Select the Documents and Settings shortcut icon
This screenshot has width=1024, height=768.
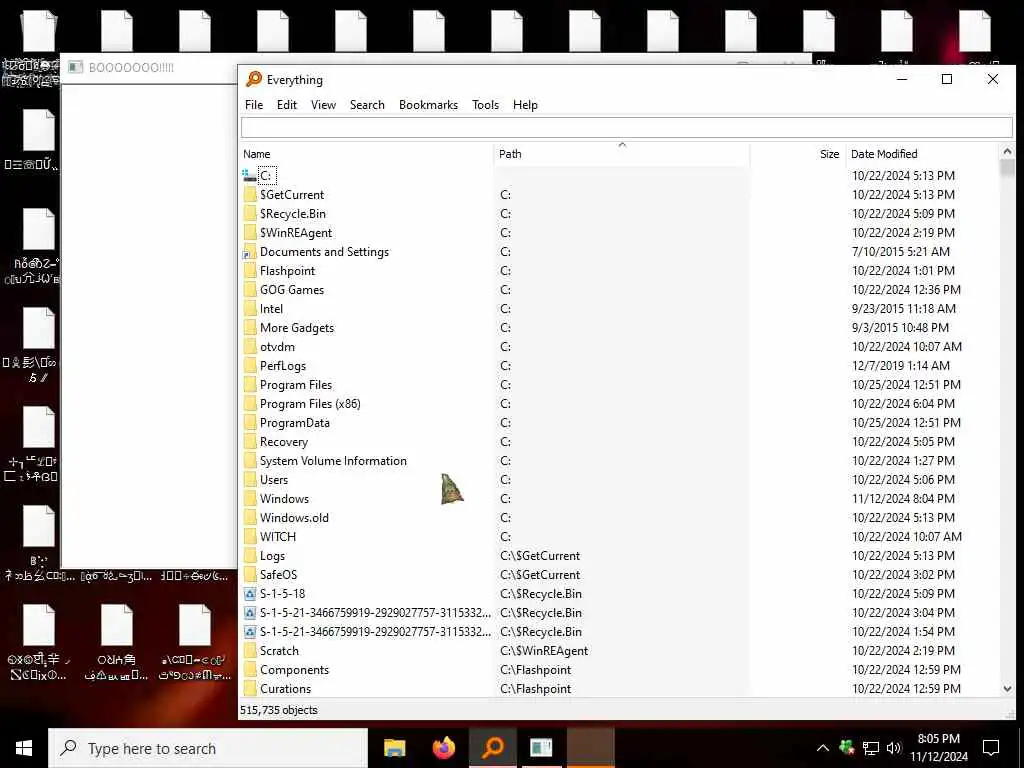[249, 252]
